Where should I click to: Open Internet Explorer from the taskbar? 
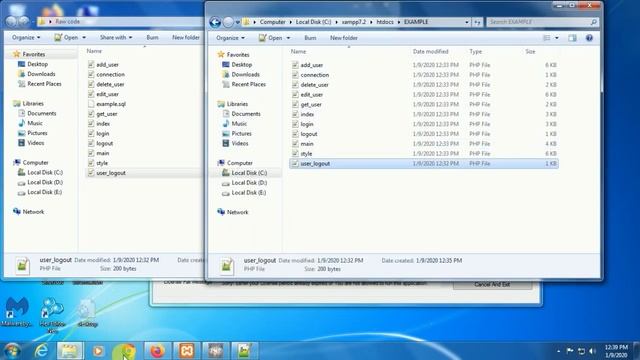(x=41, y=351)
